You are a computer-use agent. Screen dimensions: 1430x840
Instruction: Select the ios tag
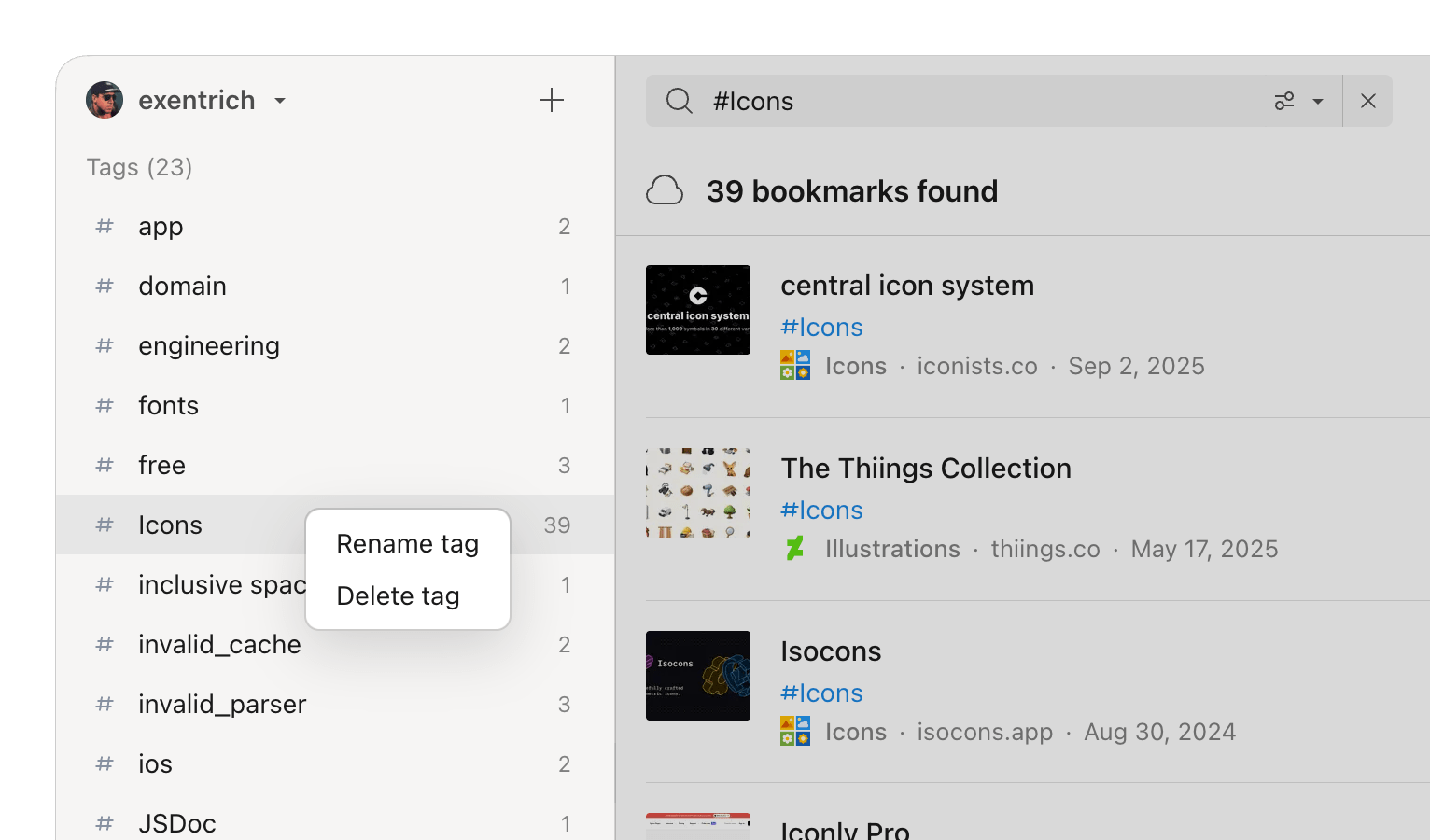tap(335, 764)
